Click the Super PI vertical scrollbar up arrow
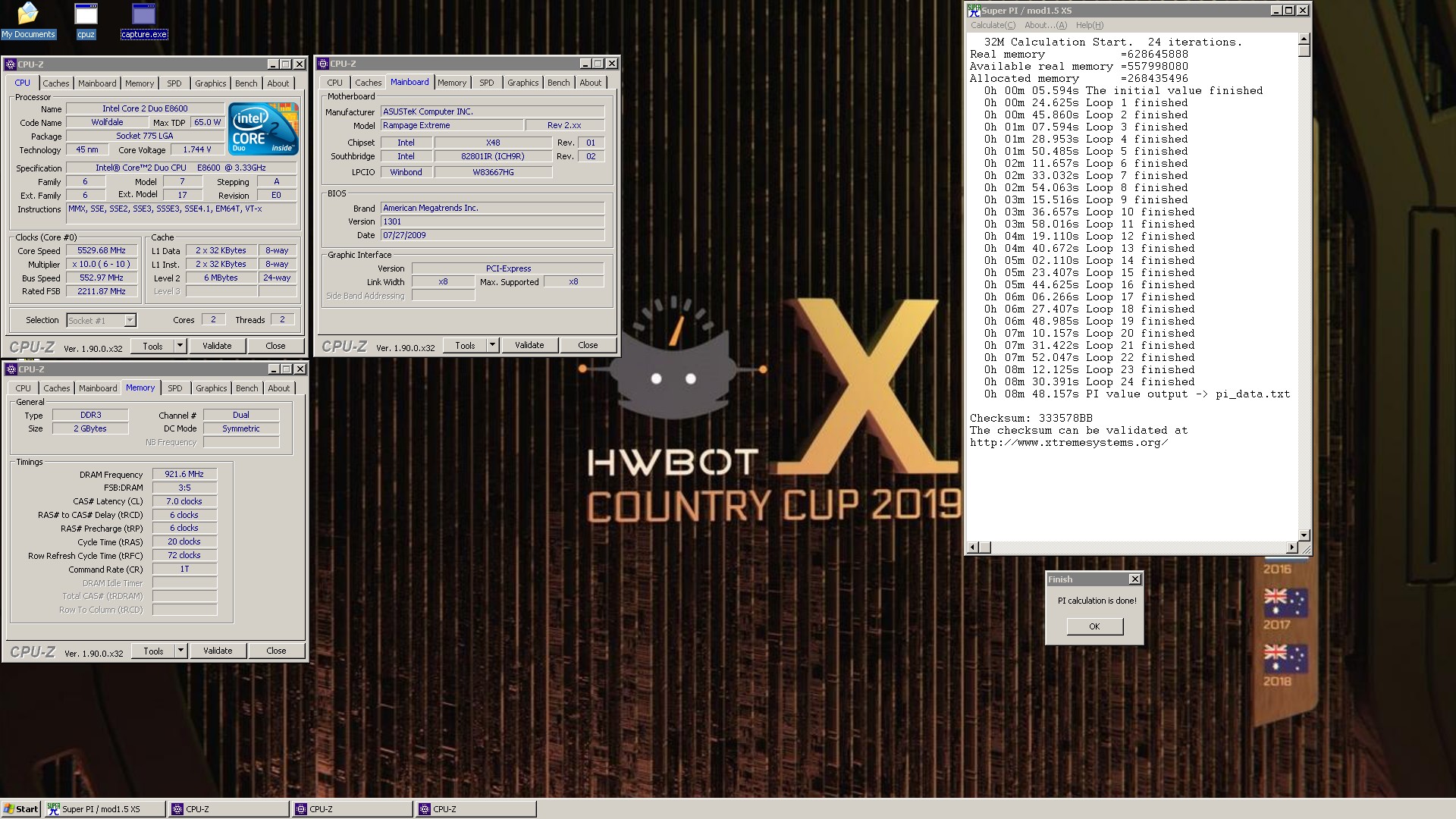The height and width of the screenshot is (819, 1456). coord(1304,39)
